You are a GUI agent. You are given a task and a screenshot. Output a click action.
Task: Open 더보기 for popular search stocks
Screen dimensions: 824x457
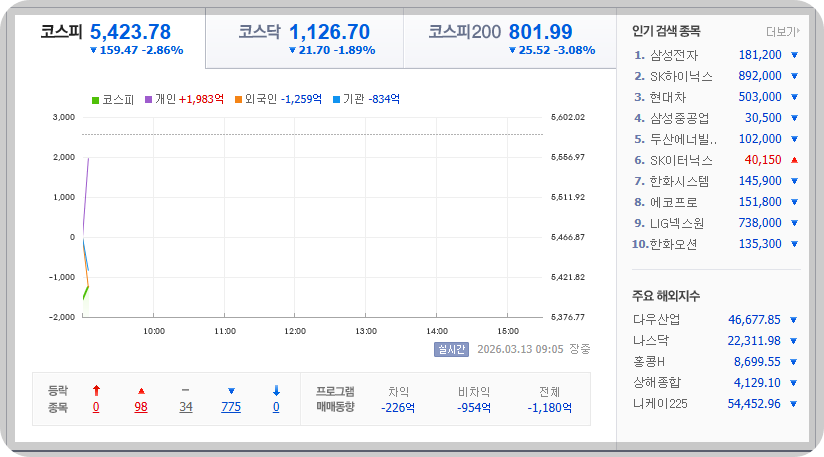(x=782, y=32)
